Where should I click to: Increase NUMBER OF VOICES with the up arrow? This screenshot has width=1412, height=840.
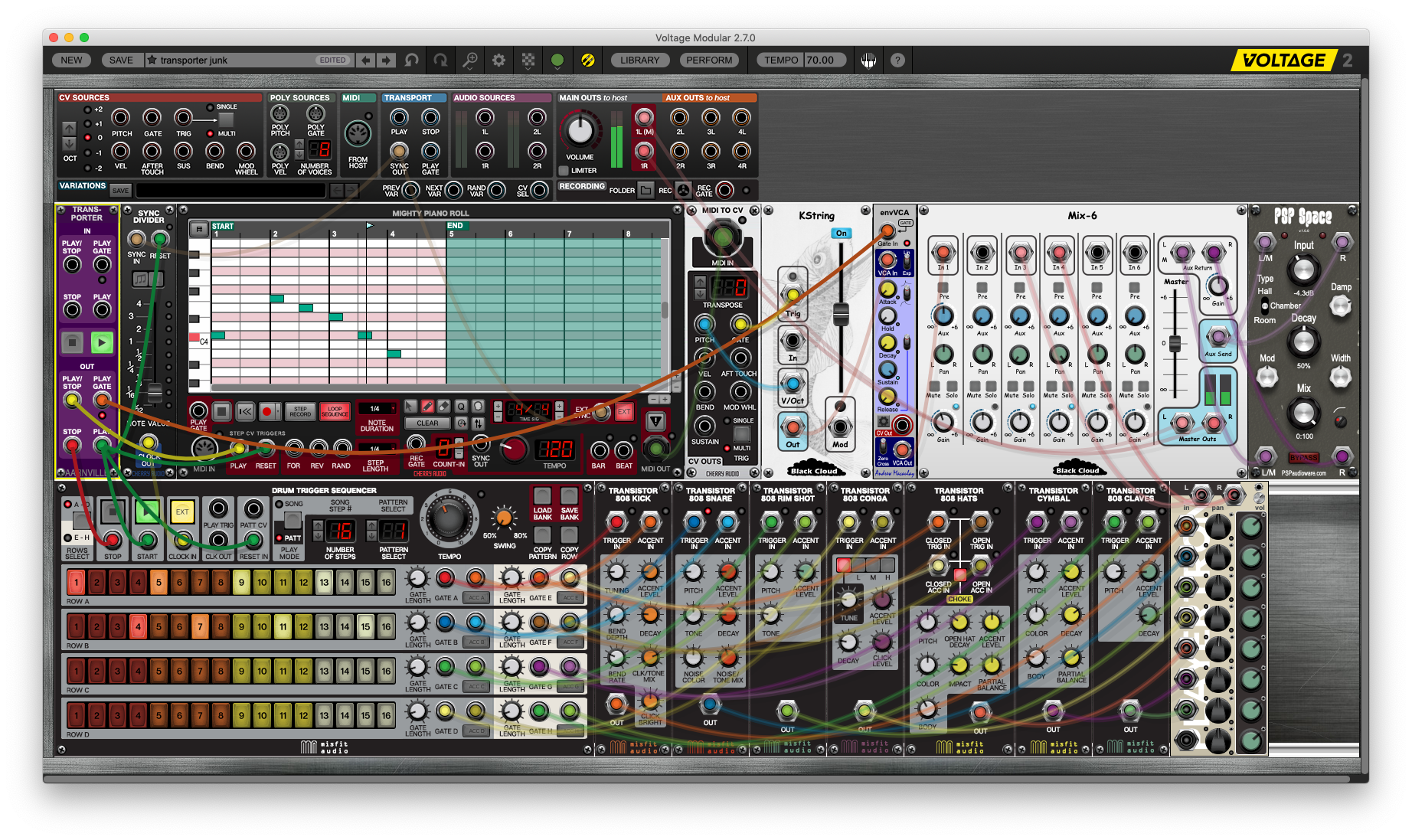pyautogui.click(x=300, y=145)
